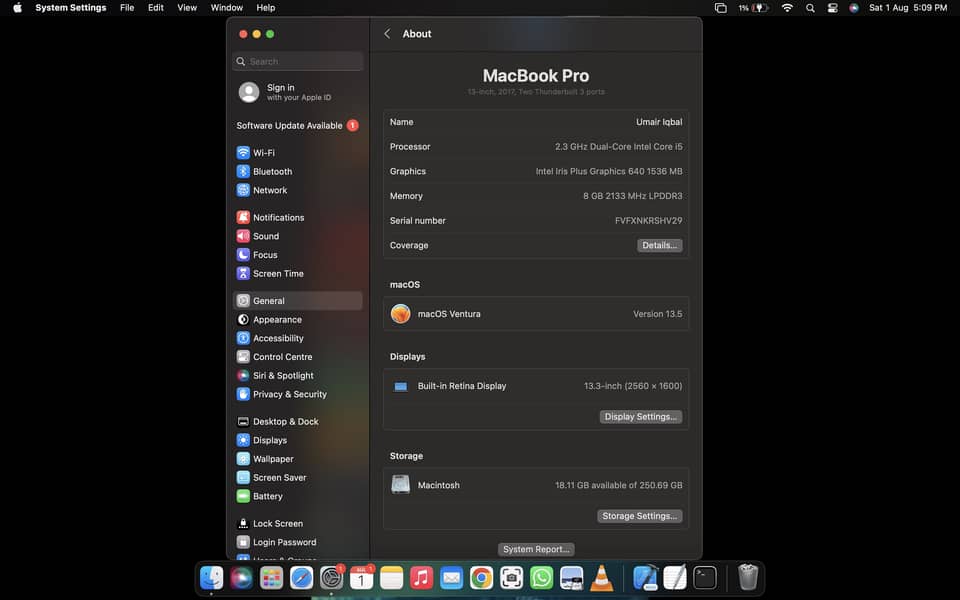This screenshot has width=960, height=600.
Task: Go back from the About page
Action: tap(387, 34)
